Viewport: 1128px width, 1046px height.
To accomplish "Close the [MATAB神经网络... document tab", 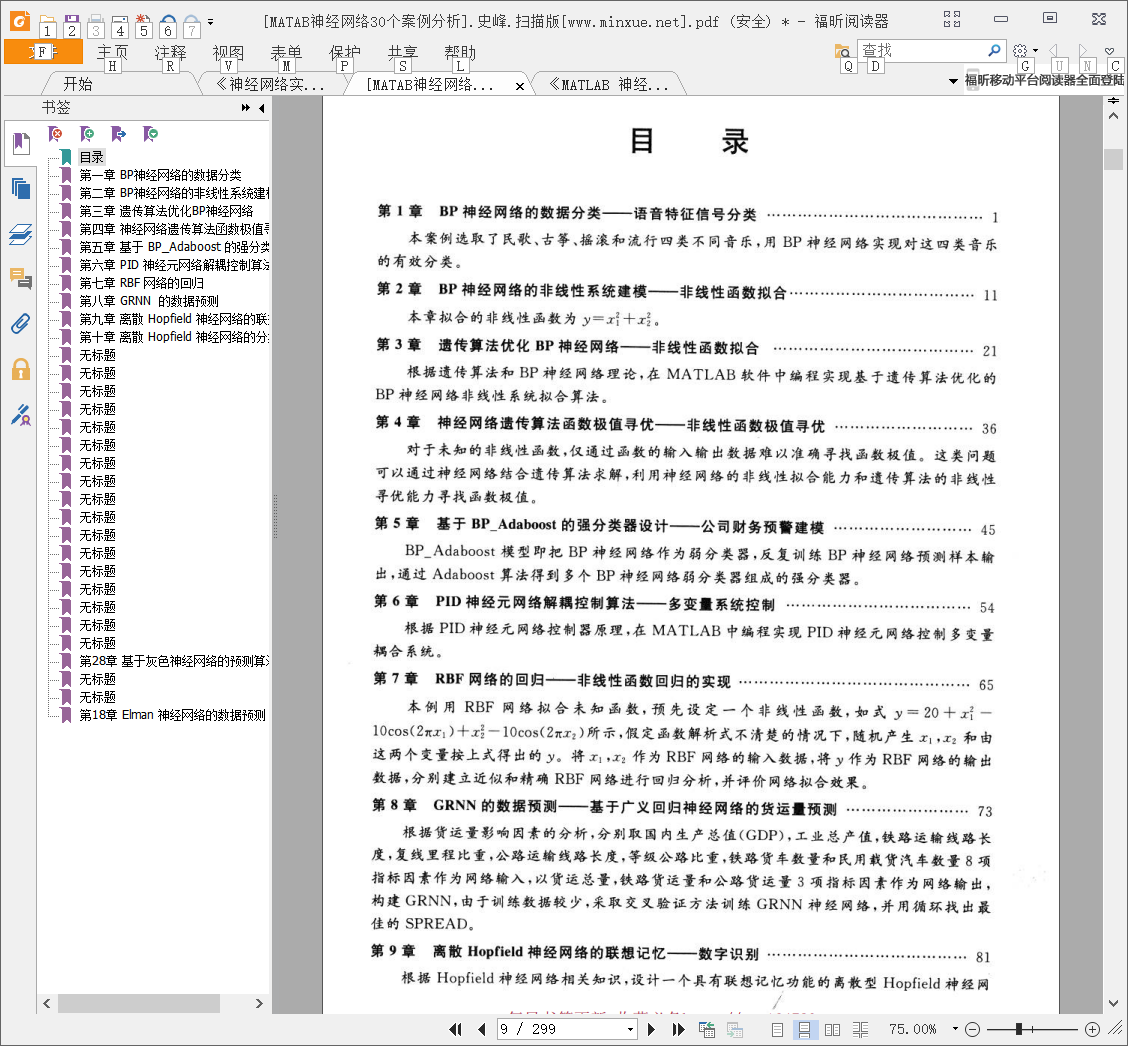I will pos(519,86).
